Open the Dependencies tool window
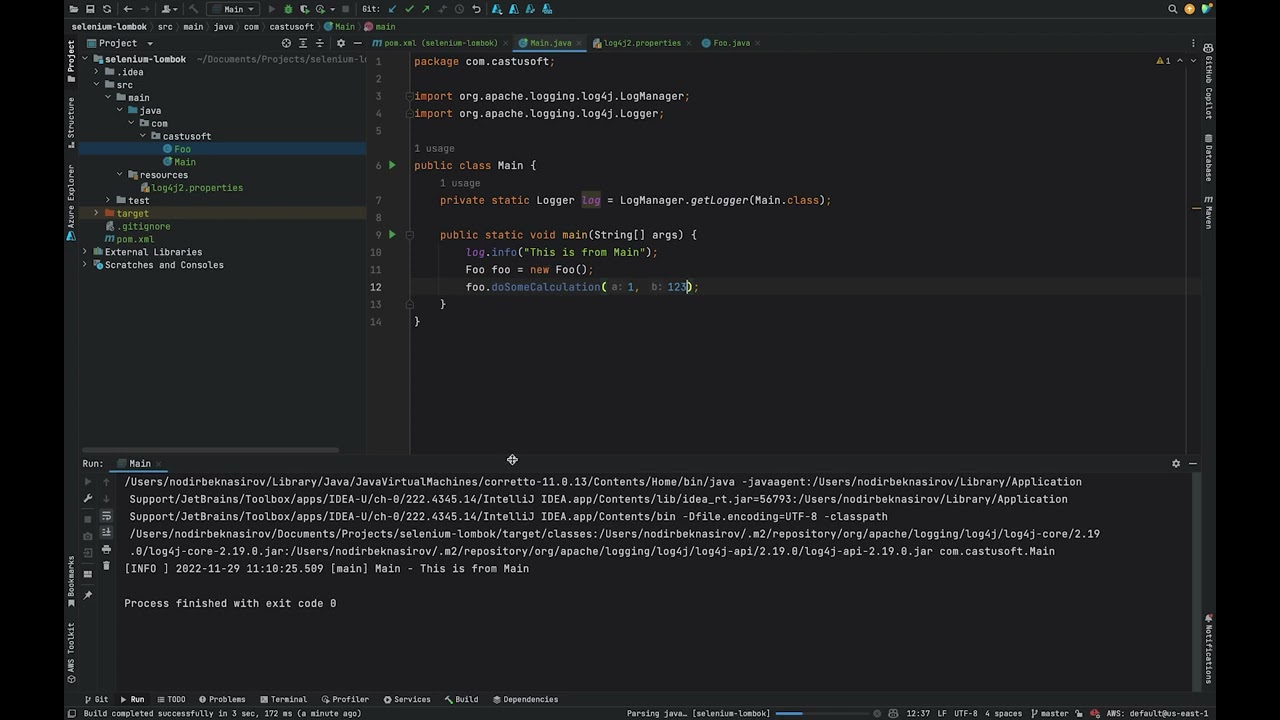 pyautogui.click(x=525, y=699)
